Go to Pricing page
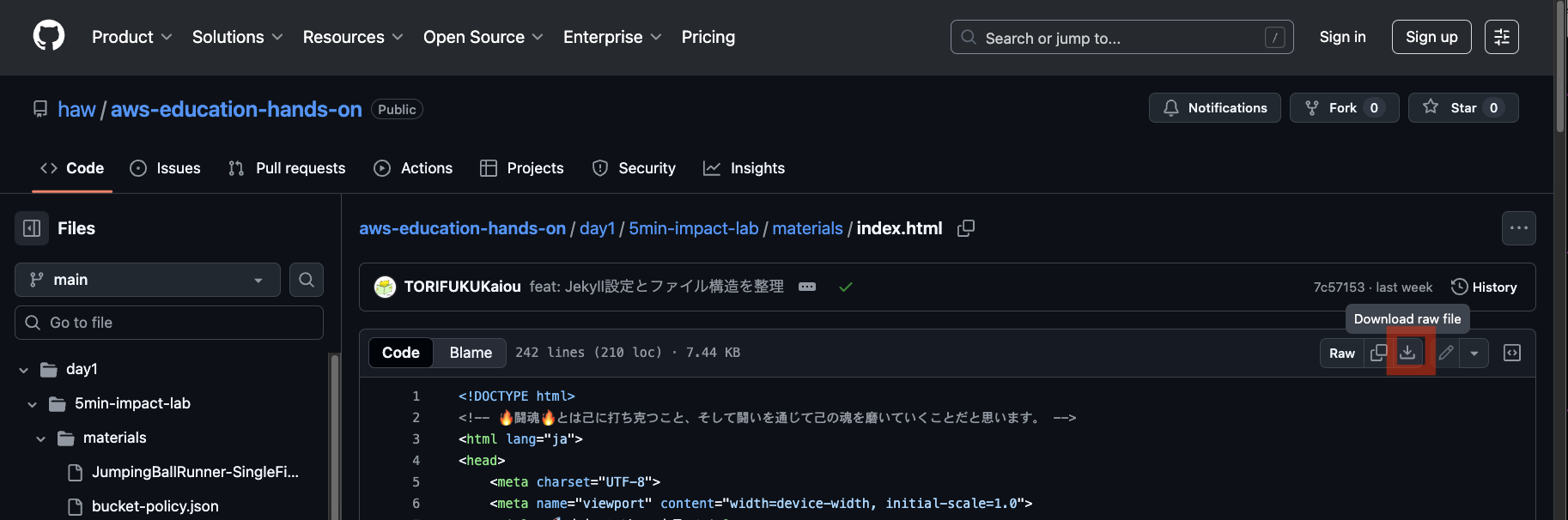The width and height of the screenshot is (1568, 520). pyautogui.click(x=708, y=37)
